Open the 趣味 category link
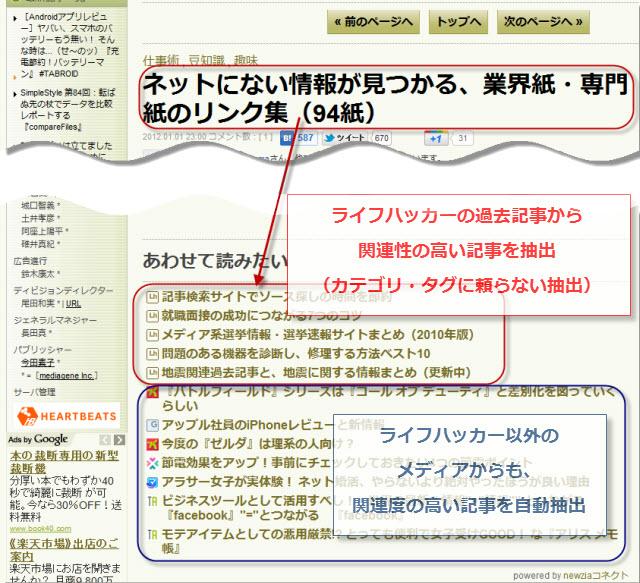The image size is (640, 583). tap(246, 60)
